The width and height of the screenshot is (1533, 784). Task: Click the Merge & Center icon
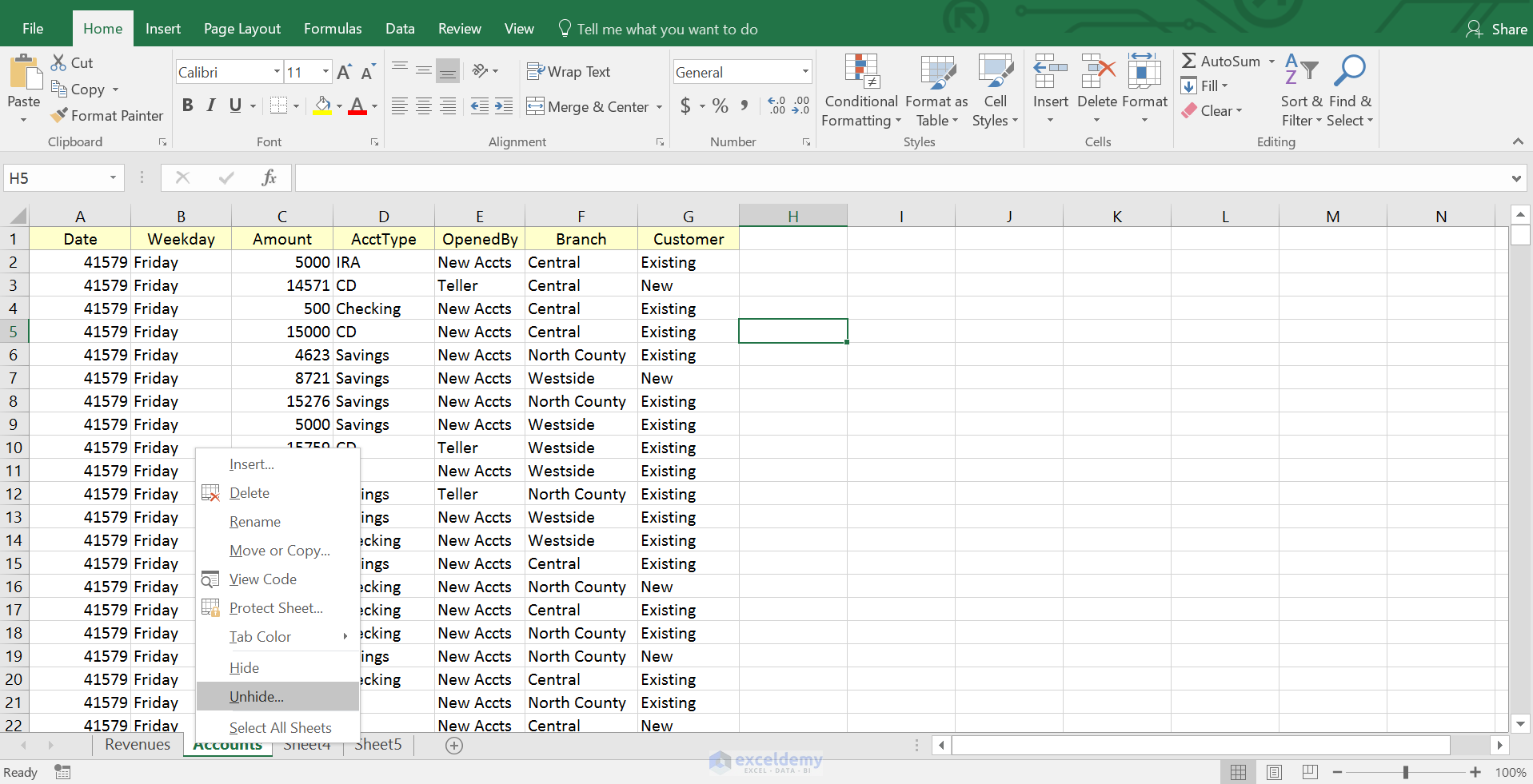click(x=535, y=106)
